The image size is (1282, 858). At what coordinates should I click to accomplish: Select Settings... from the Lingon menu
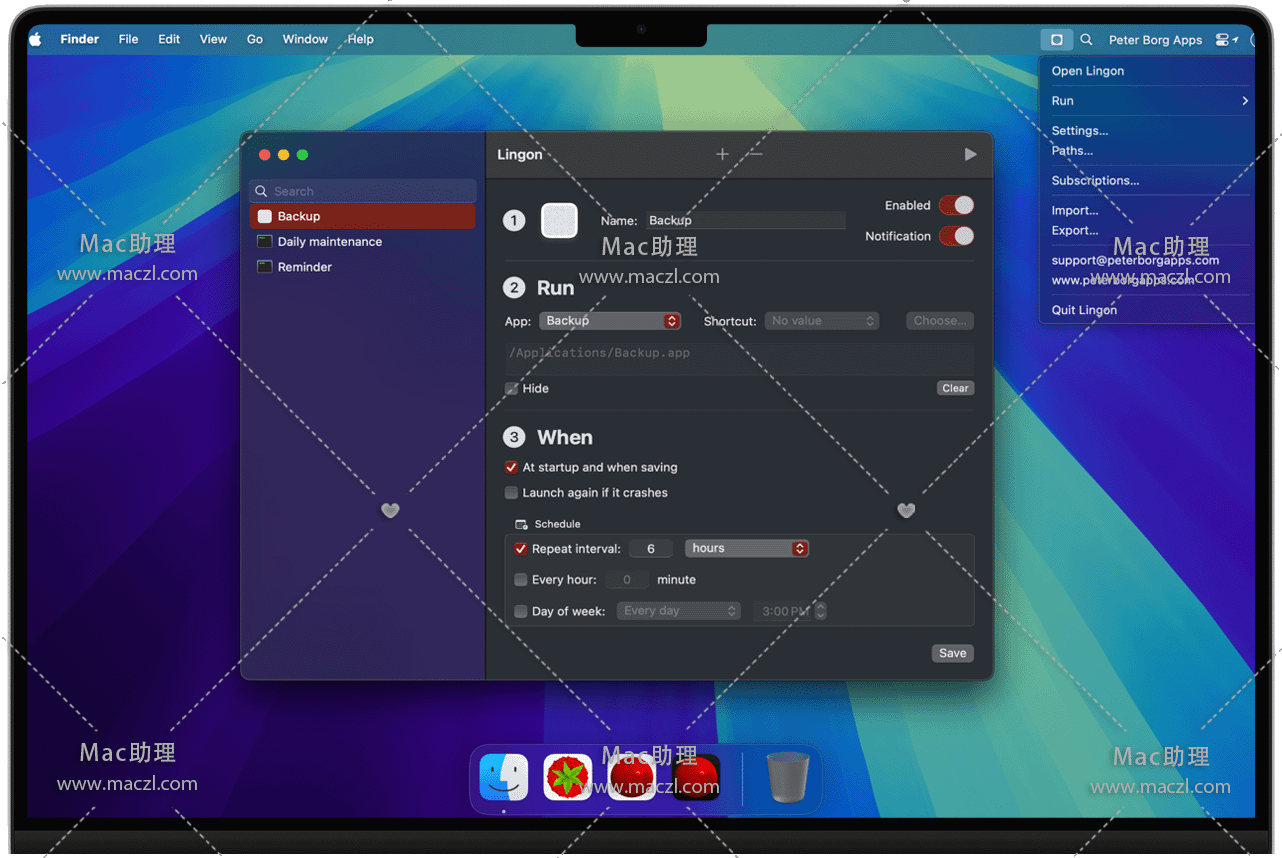(1080, 131)
